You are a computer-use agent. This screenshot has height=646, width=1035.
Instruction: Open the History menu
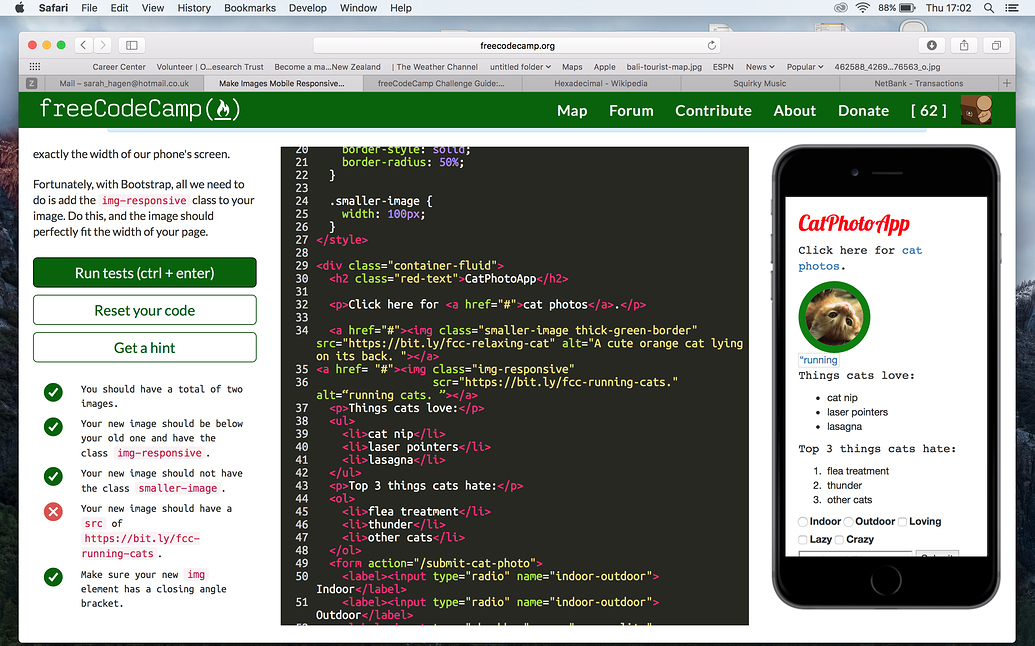[x=194, y=8]
